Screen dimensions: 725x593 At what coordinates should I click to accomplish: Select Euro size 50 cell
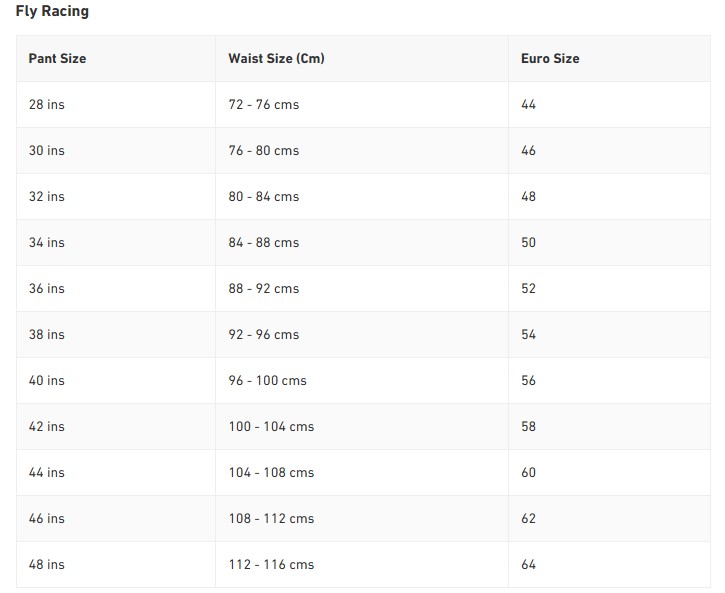pyautogui.click(x=528, y=243)
